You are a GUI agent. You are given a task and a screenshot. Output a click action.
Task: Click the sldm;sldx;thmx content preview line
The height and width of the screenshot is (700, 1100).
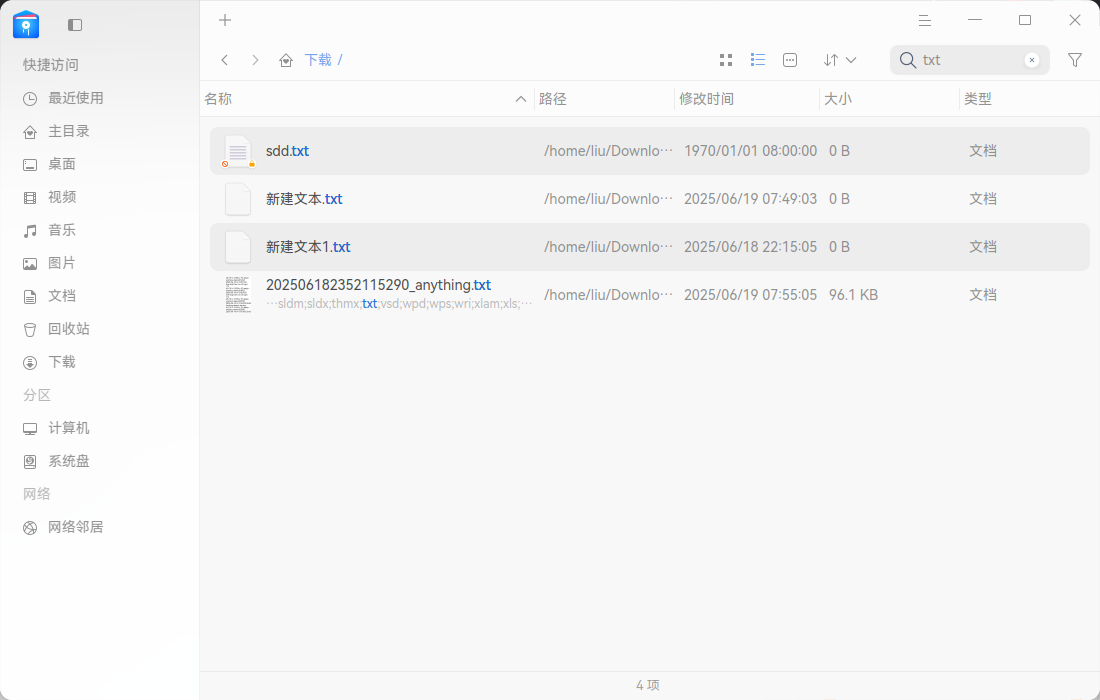click(399, 304)
